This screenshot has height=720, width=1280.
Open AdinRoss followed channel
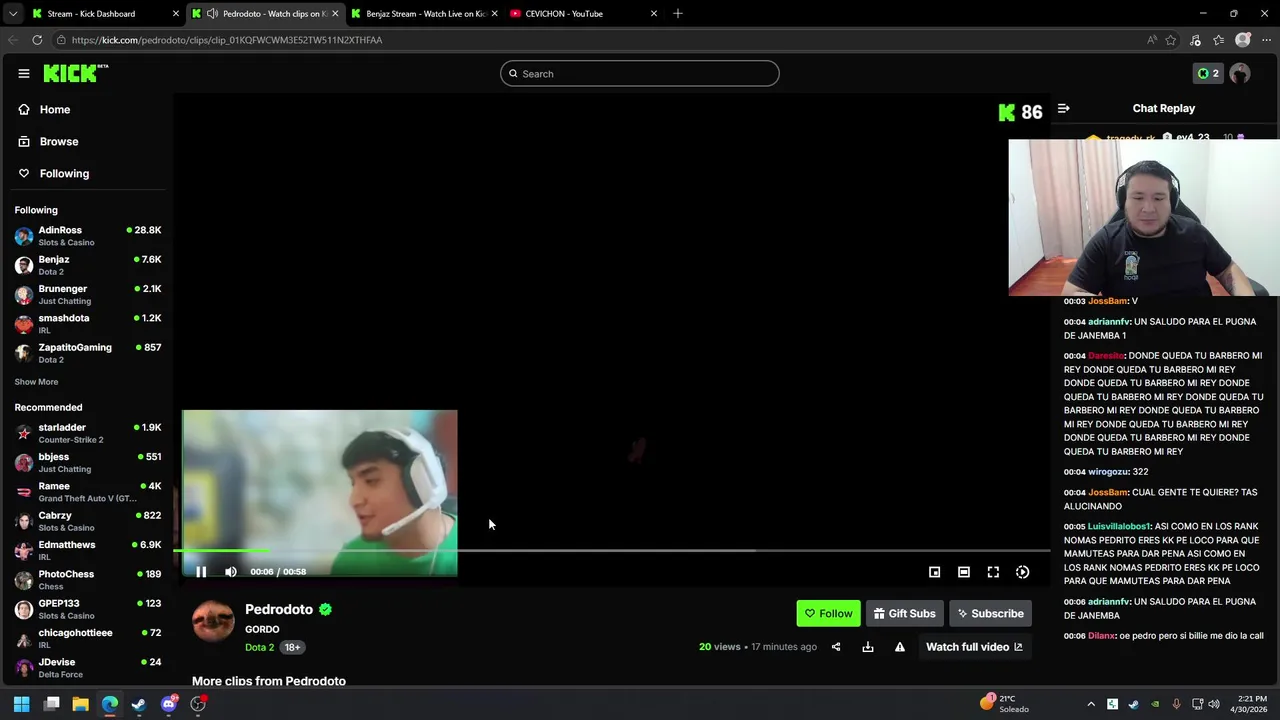point(88,236)
